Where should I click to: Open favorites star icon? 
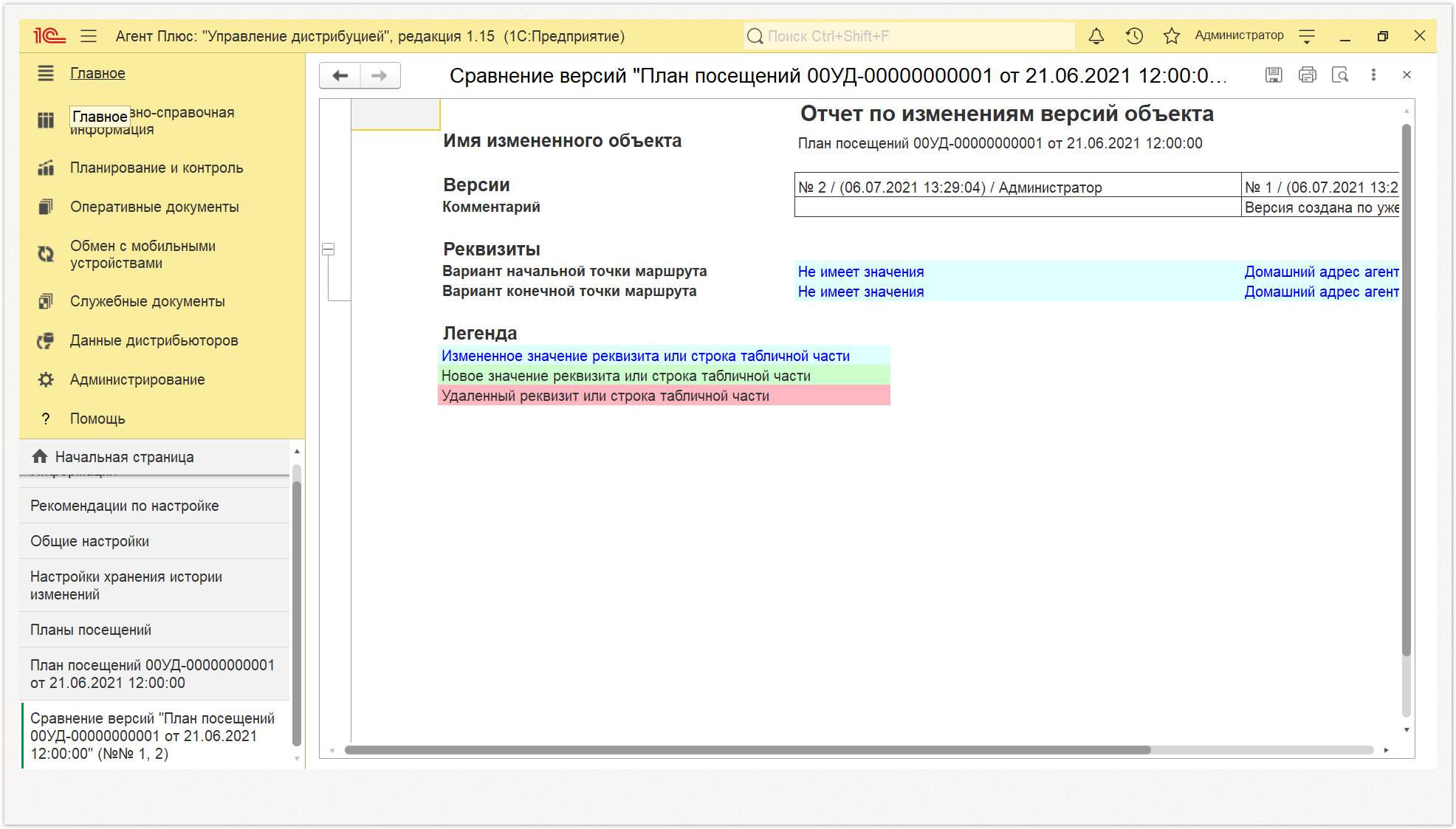(x=1172, y=35)
